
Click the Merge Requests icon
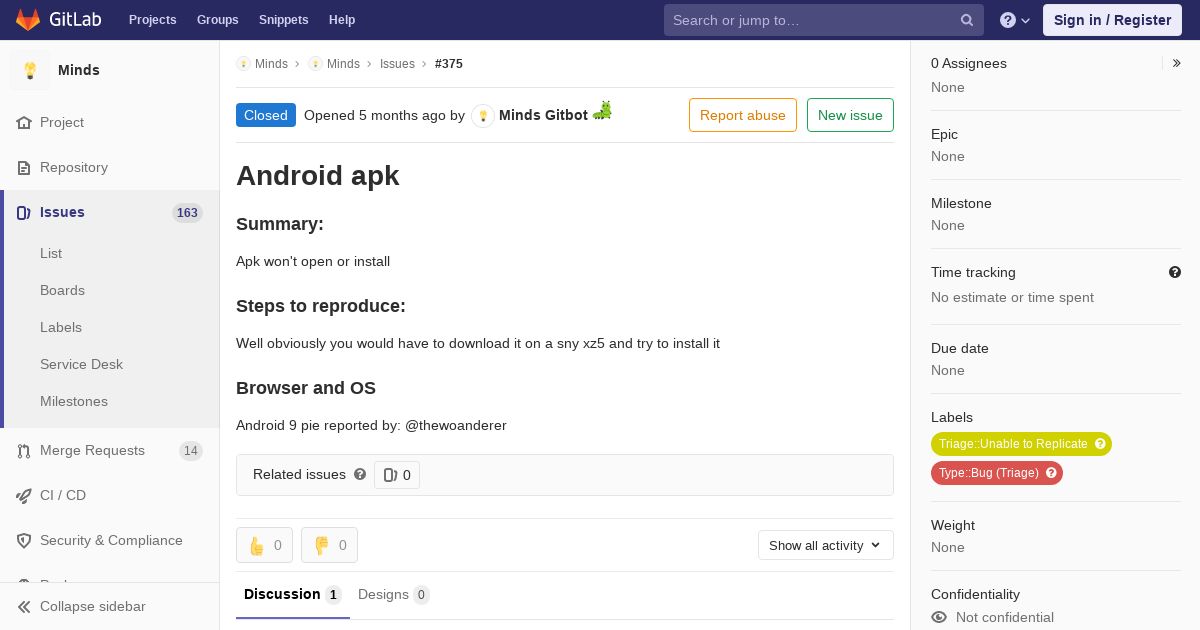tap(24, 451)
